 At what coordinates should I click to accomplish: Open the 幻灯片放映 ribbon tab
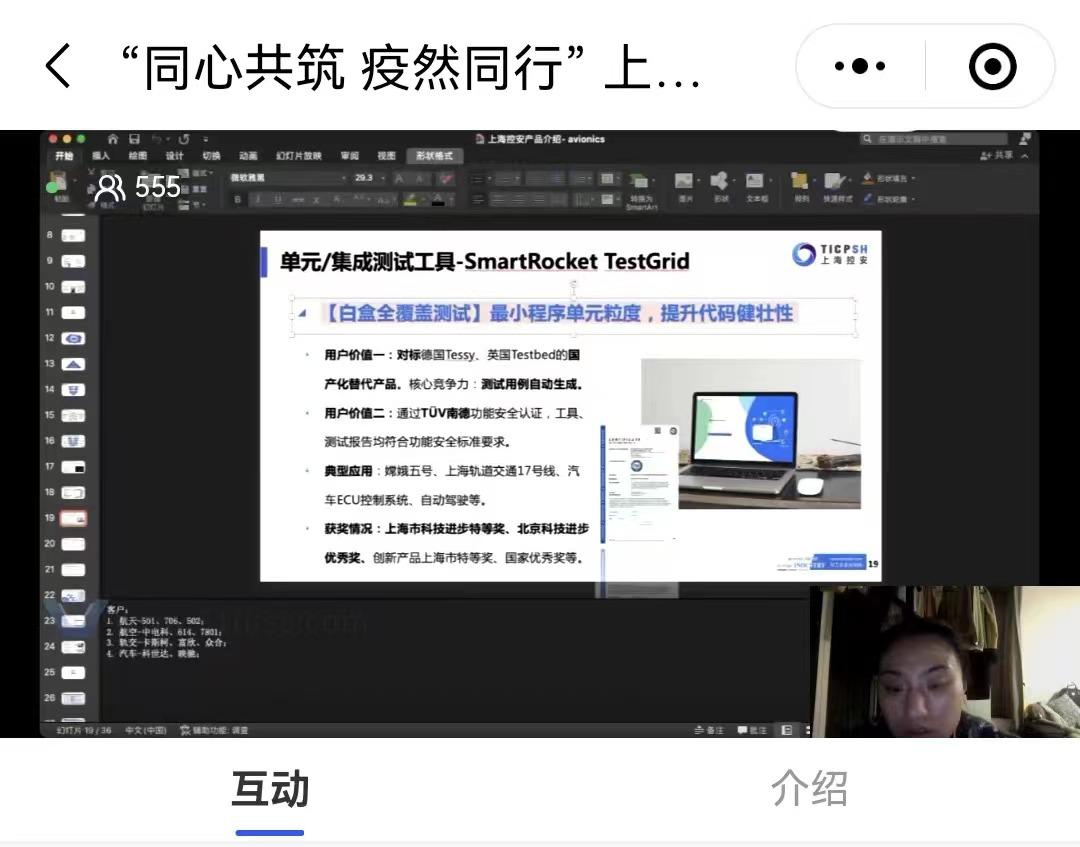pos(299,156)
